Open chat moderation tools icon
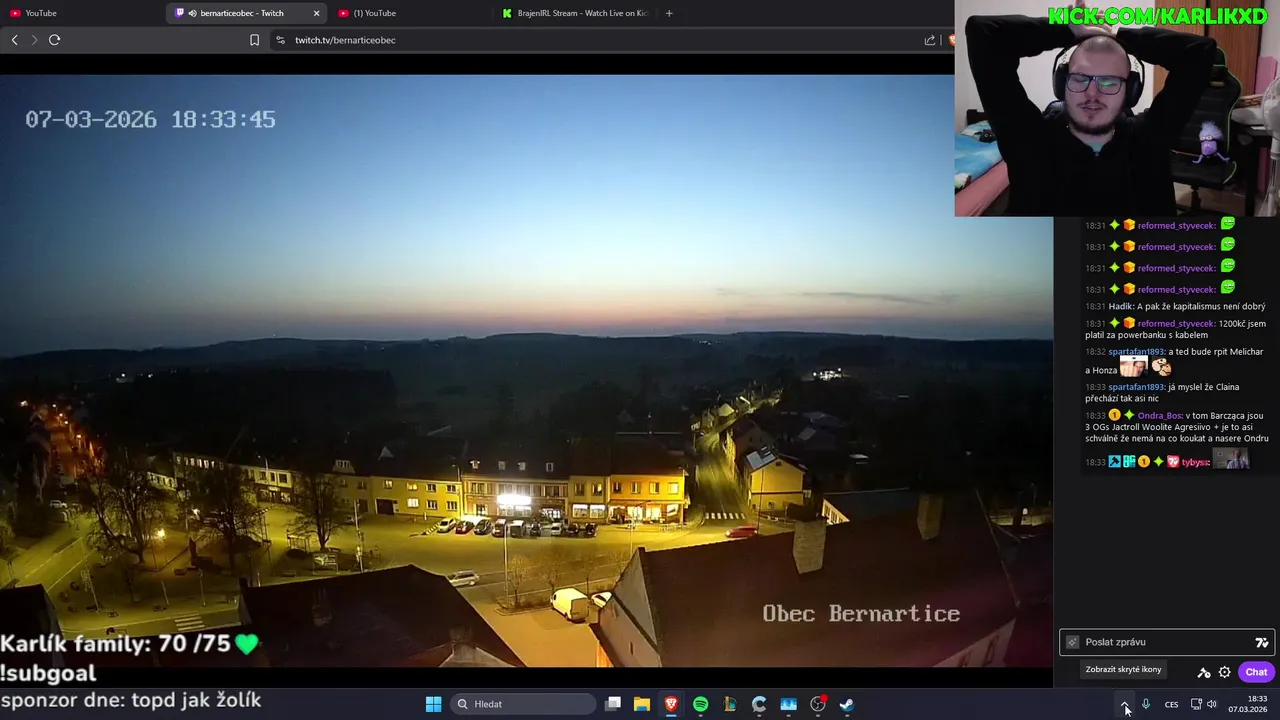1280x720 pixels. pyautogui.click(x=1204, y=672)
